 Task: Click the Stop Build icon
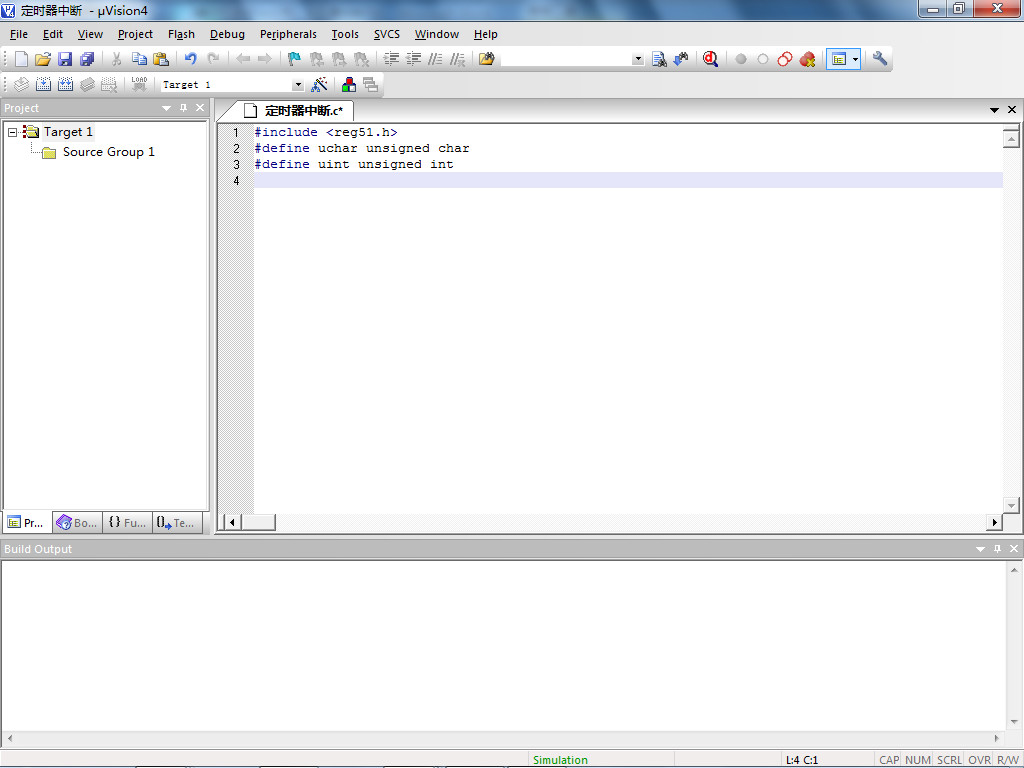(x=109, y=84)
